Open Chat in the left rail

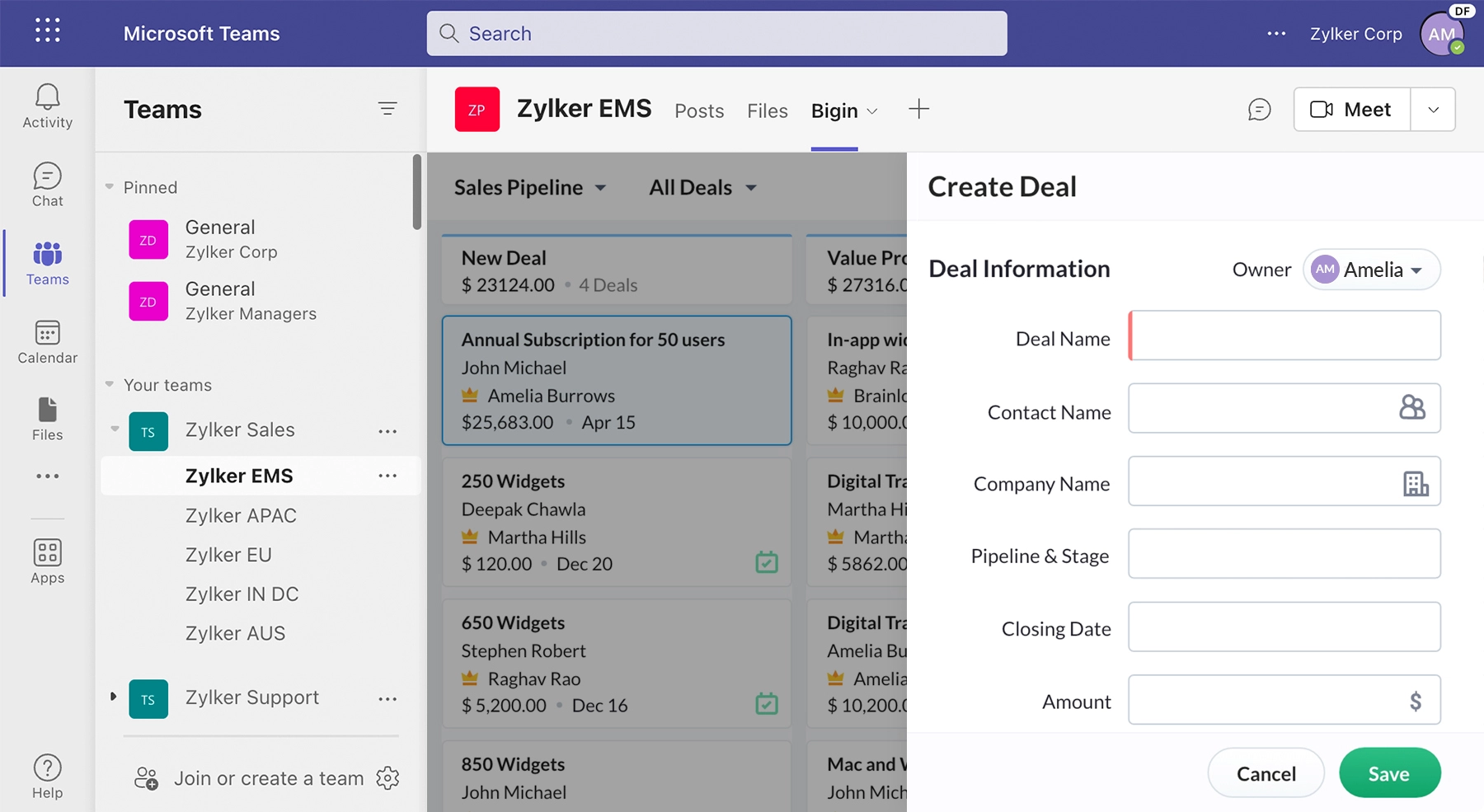point(47,185)
